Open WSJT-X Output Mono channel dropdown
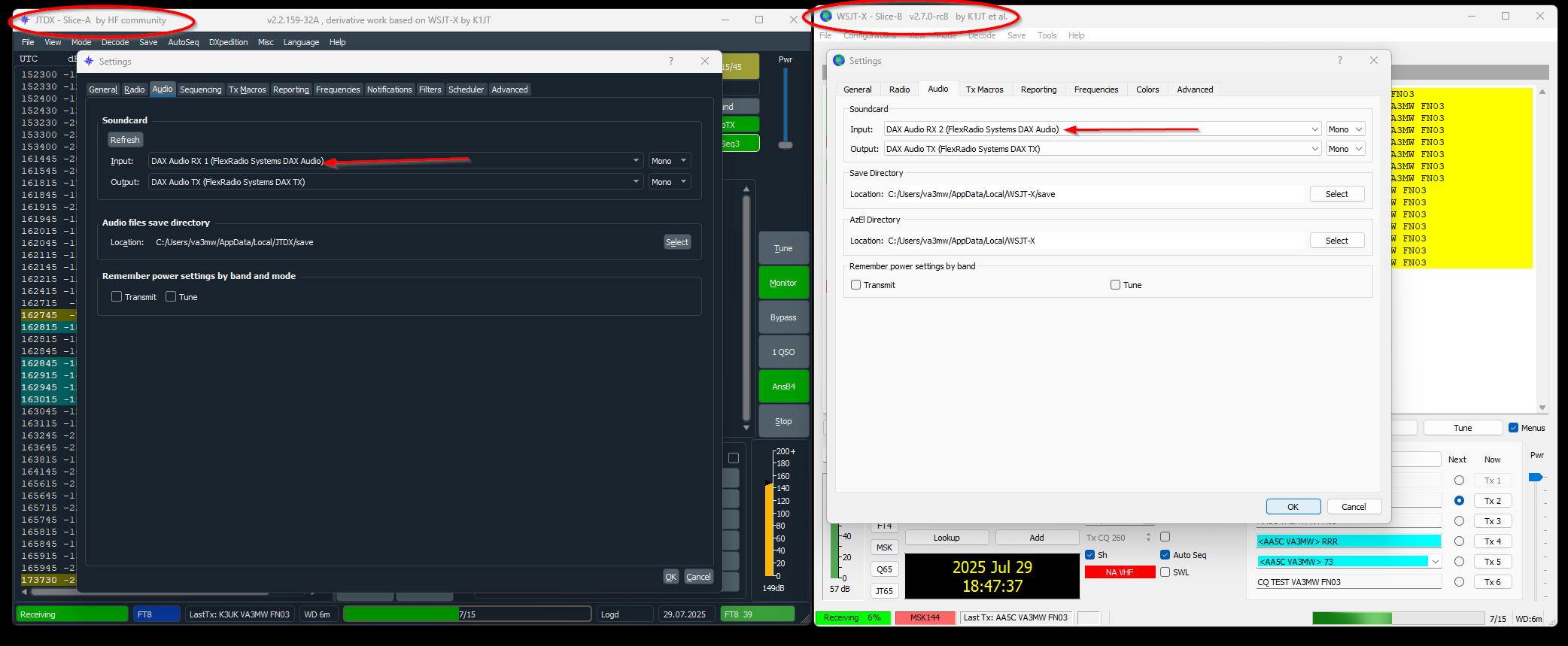The width and height of the screenshot is (1568, 646). pyautogui.click(x=1345, y=149)
